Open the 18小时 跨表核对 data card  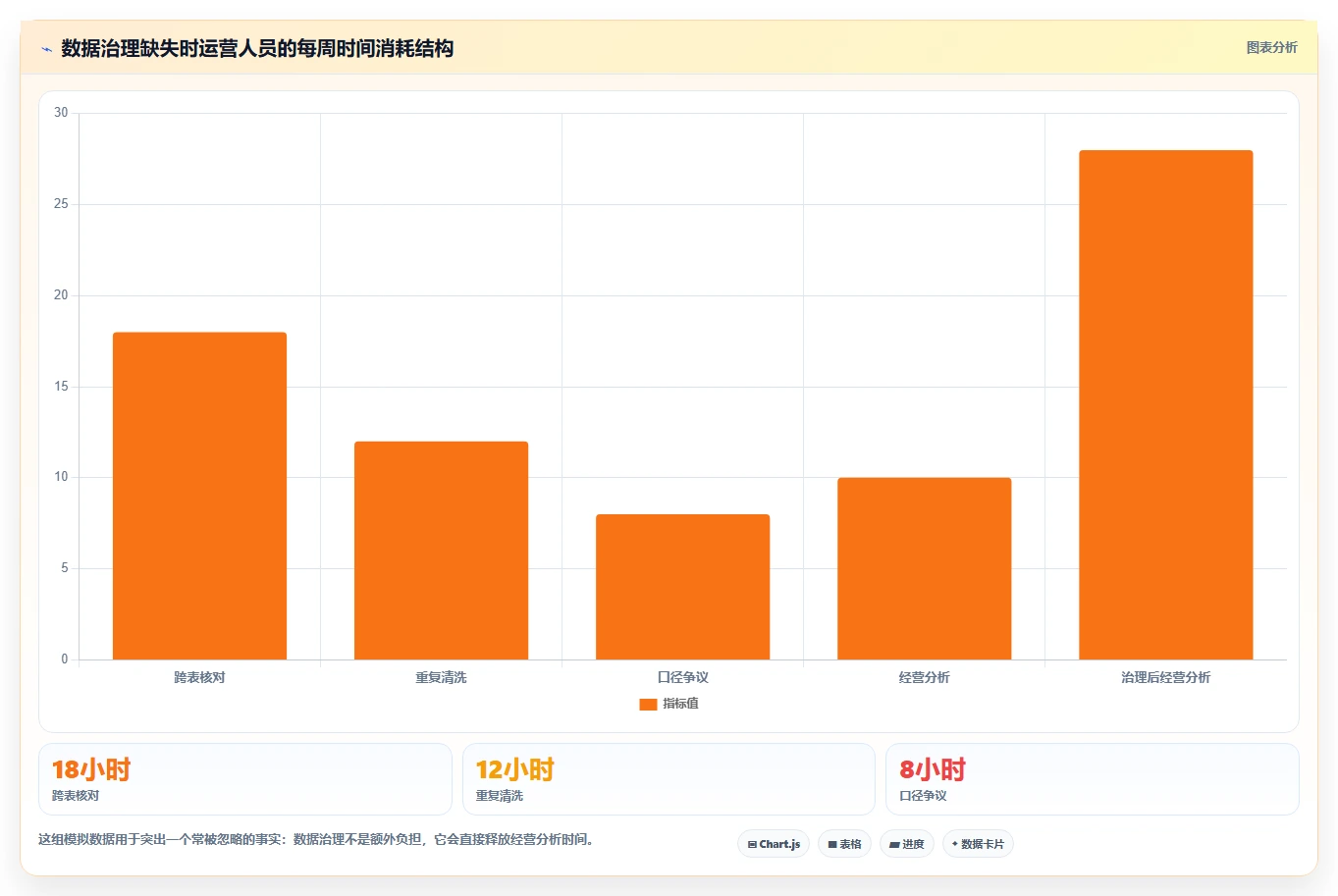pyautogui.click(x=244, y=779)
